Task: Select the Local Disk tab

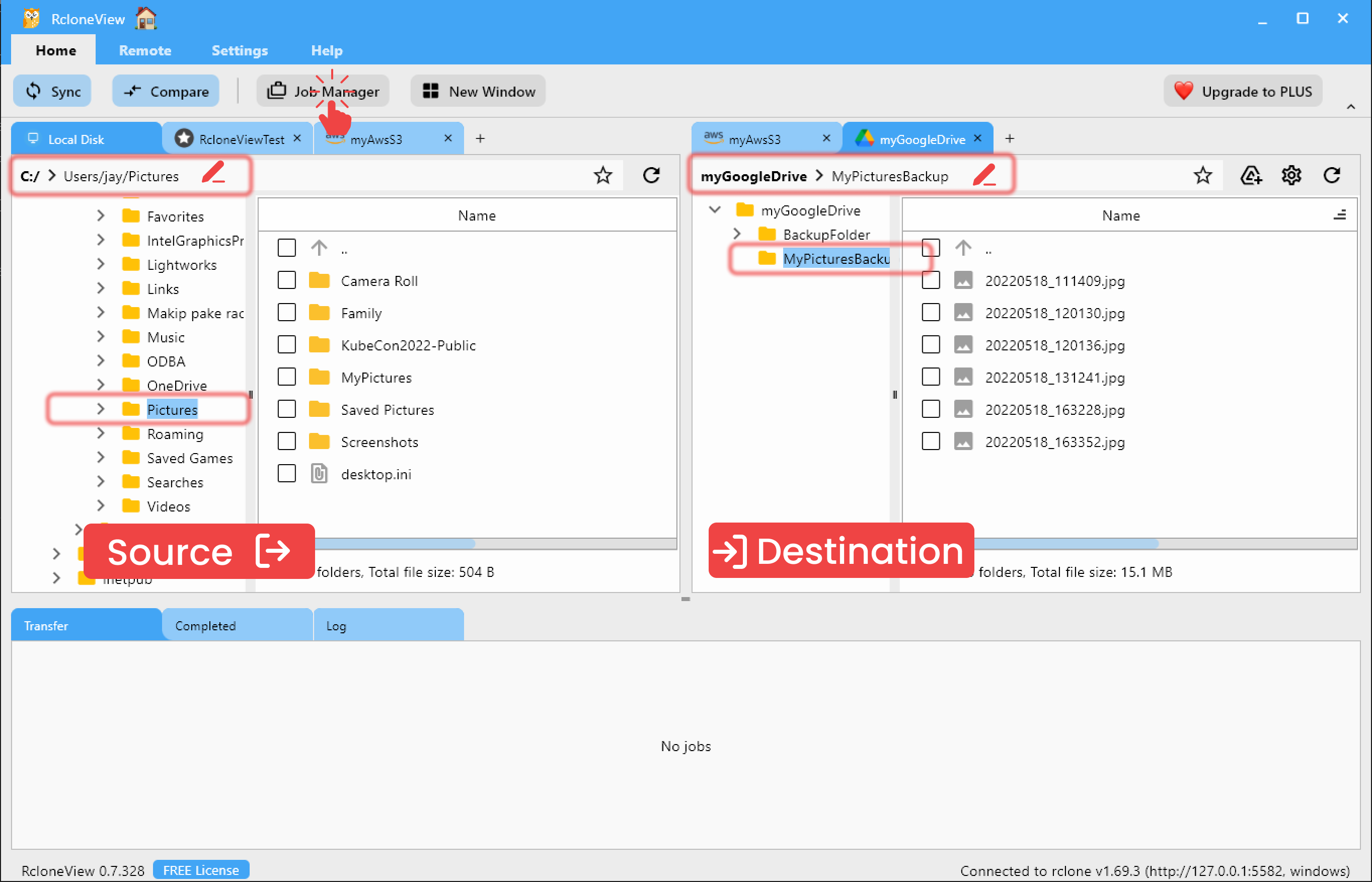Action: click(x=86, y=138)
